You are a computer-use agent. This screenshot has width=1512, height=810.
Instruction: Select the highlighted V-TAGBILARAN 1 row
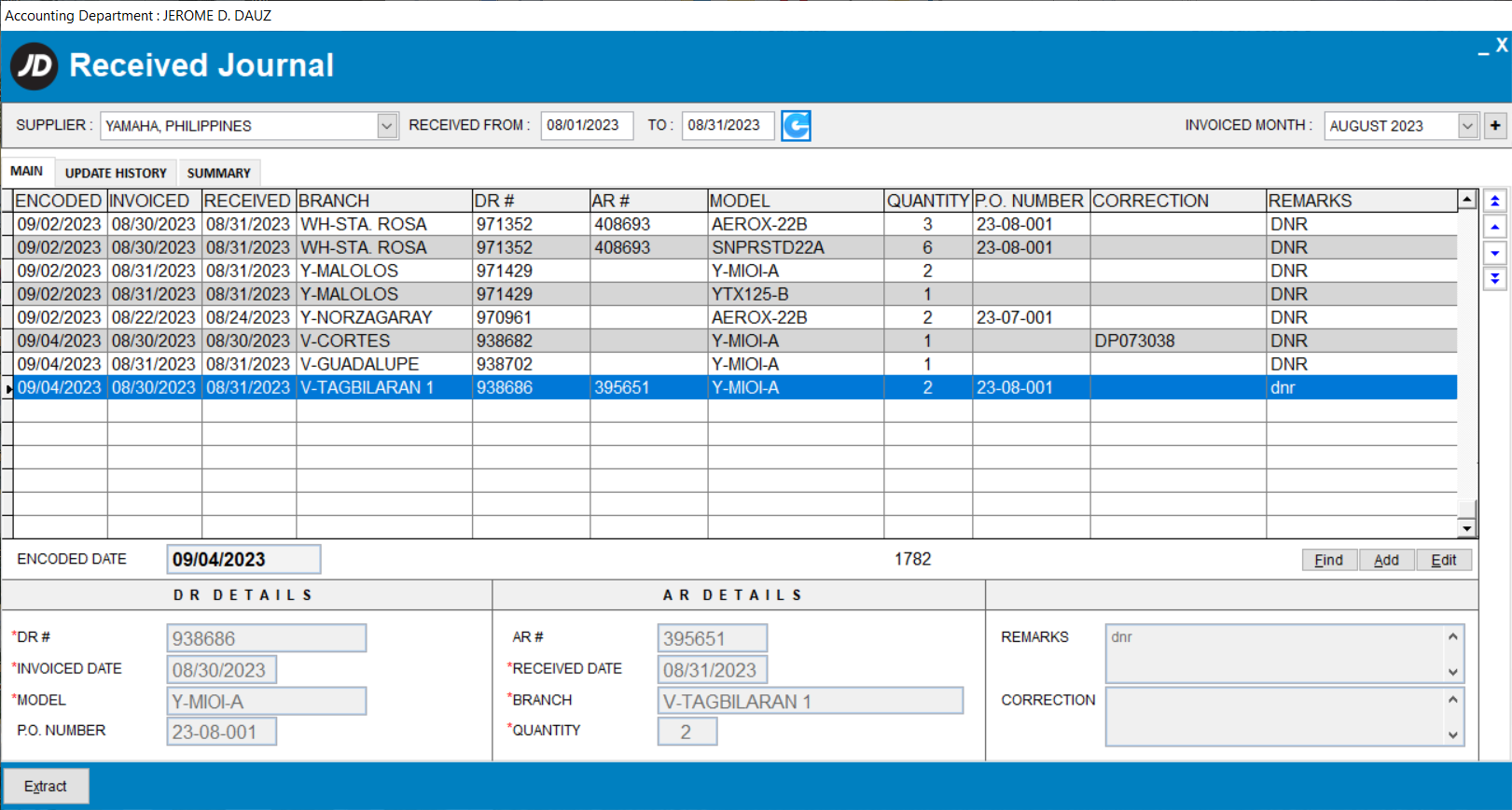[735, 387]
